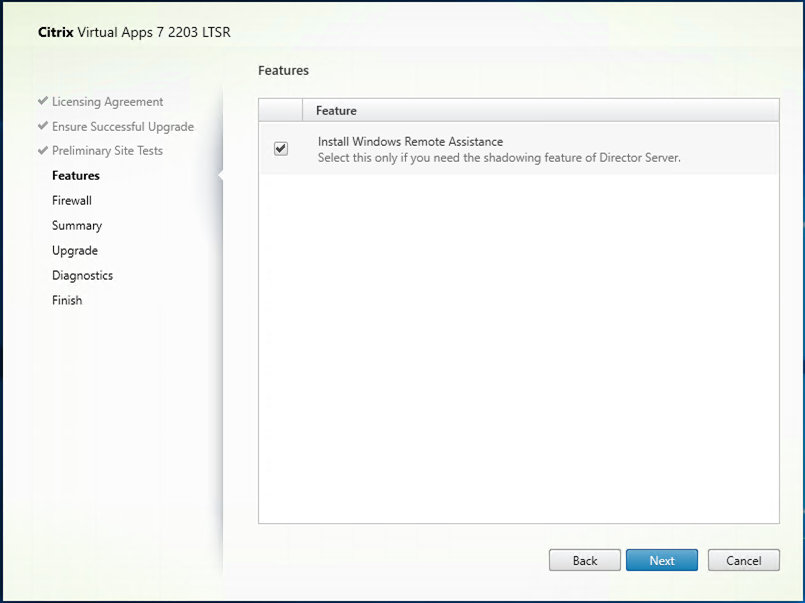805x603 pixels.
Task: Select the Finish step
Action: tap(67, 300)
